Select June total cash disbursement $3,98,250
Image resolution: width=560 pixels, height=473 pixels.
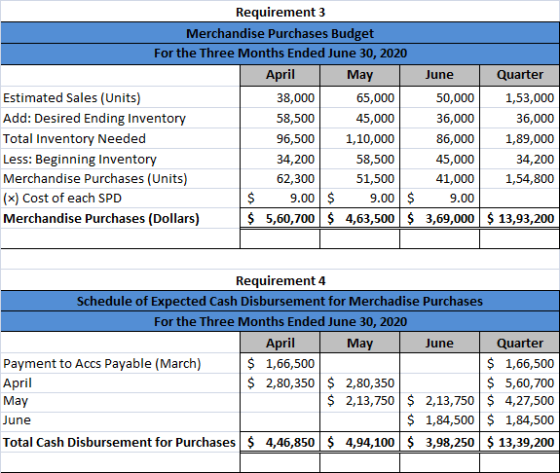(x=440, y=442)
